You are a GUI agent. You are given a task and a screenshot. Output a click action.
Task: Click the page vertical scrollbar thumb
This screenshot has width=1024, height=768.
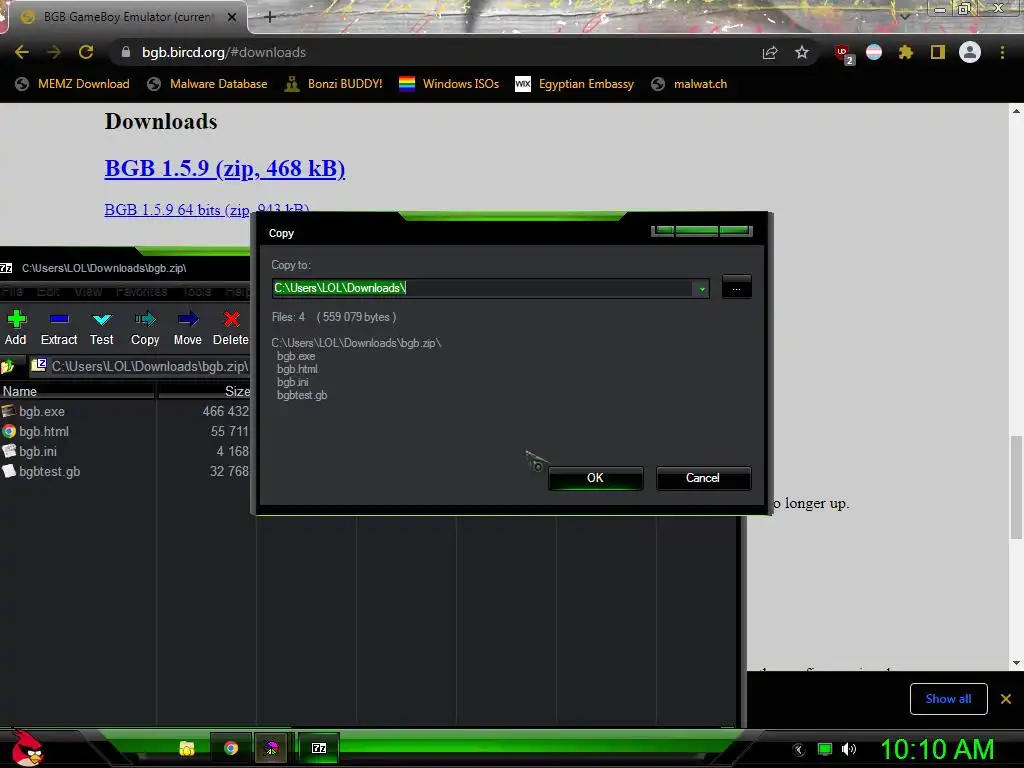tap(1016, 487)
